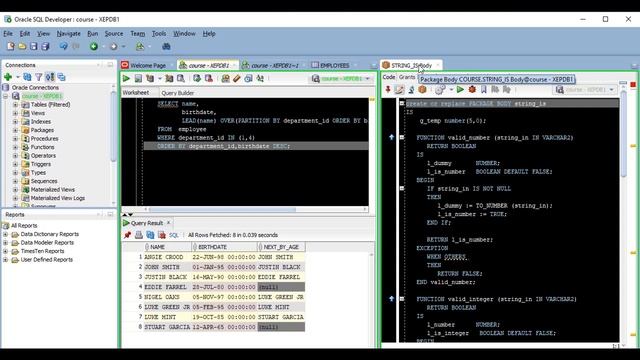Click the bookmark icon in package editor toolbar
Screen dimensions: 640x360
pos(484,89)
